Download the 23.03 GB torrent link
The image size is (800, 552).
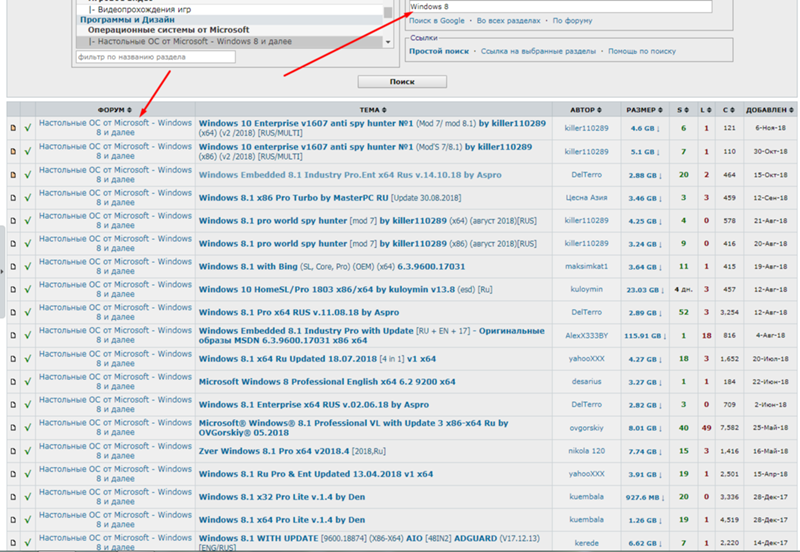[645, 290]
